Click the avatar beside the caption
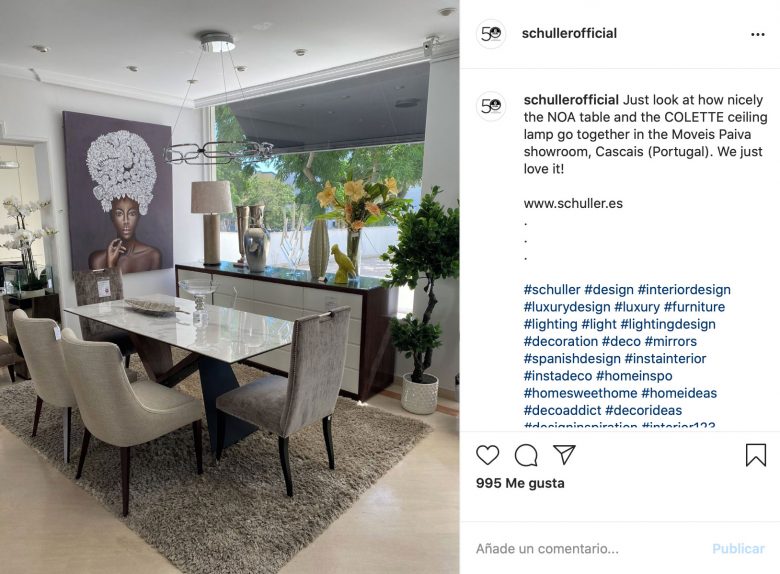 491,106
